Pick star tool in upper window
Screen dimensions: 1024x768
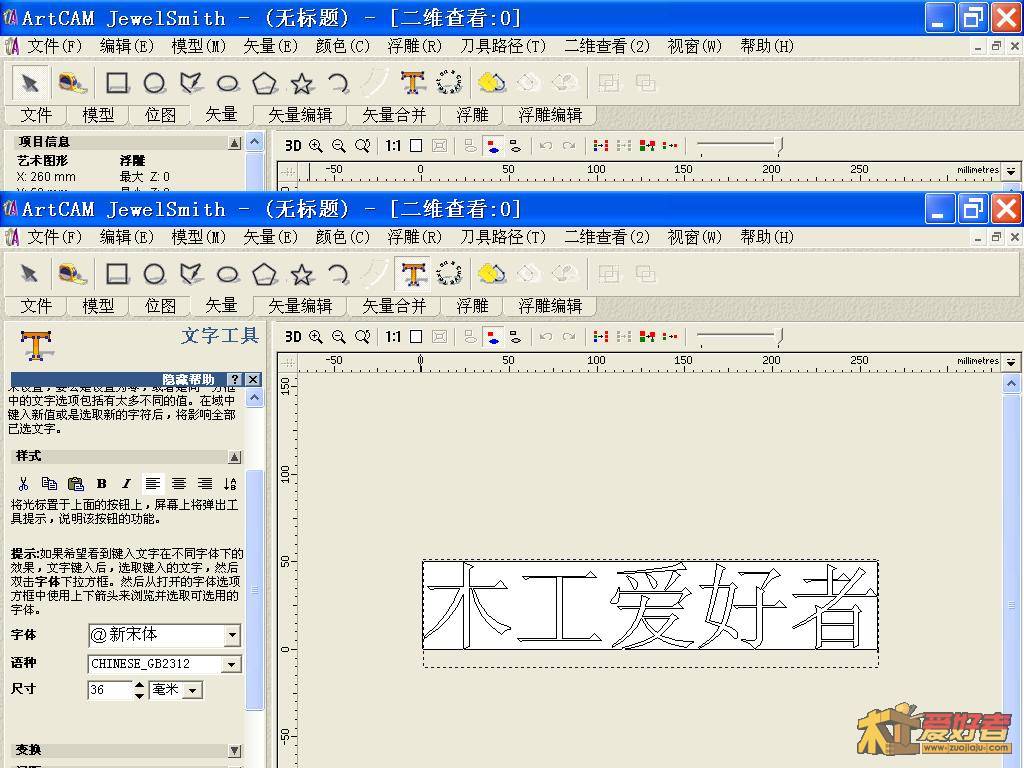click(x=302, y=84)
